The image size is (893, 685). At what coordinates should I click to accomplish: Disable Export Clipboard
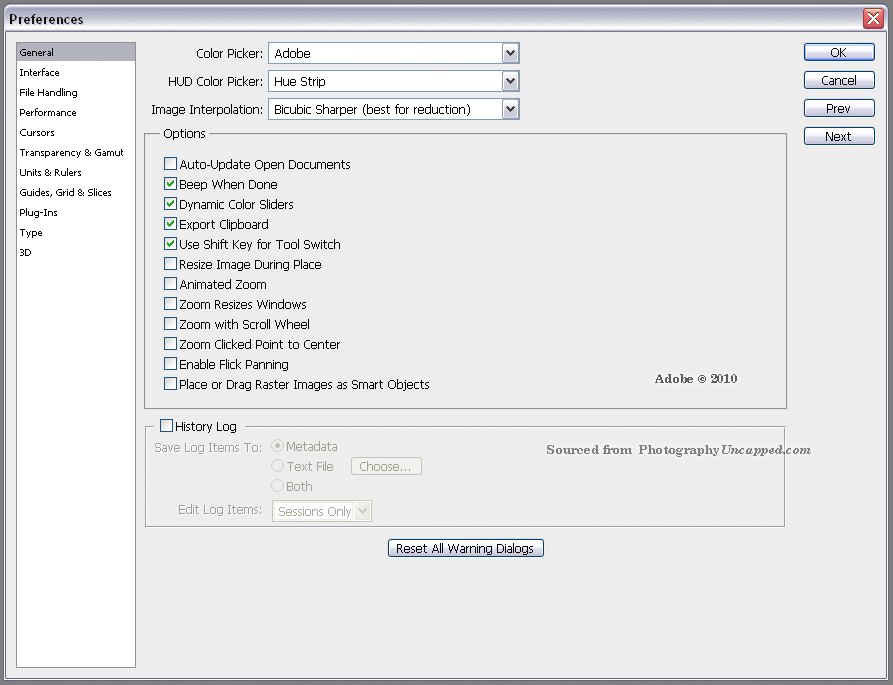[x=170, y=224]
